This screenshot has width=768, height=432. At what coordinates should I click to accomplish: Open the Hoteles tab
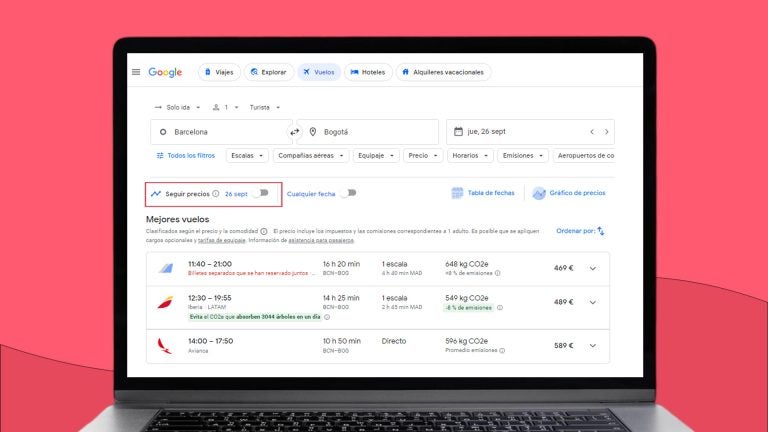[368, 72]
